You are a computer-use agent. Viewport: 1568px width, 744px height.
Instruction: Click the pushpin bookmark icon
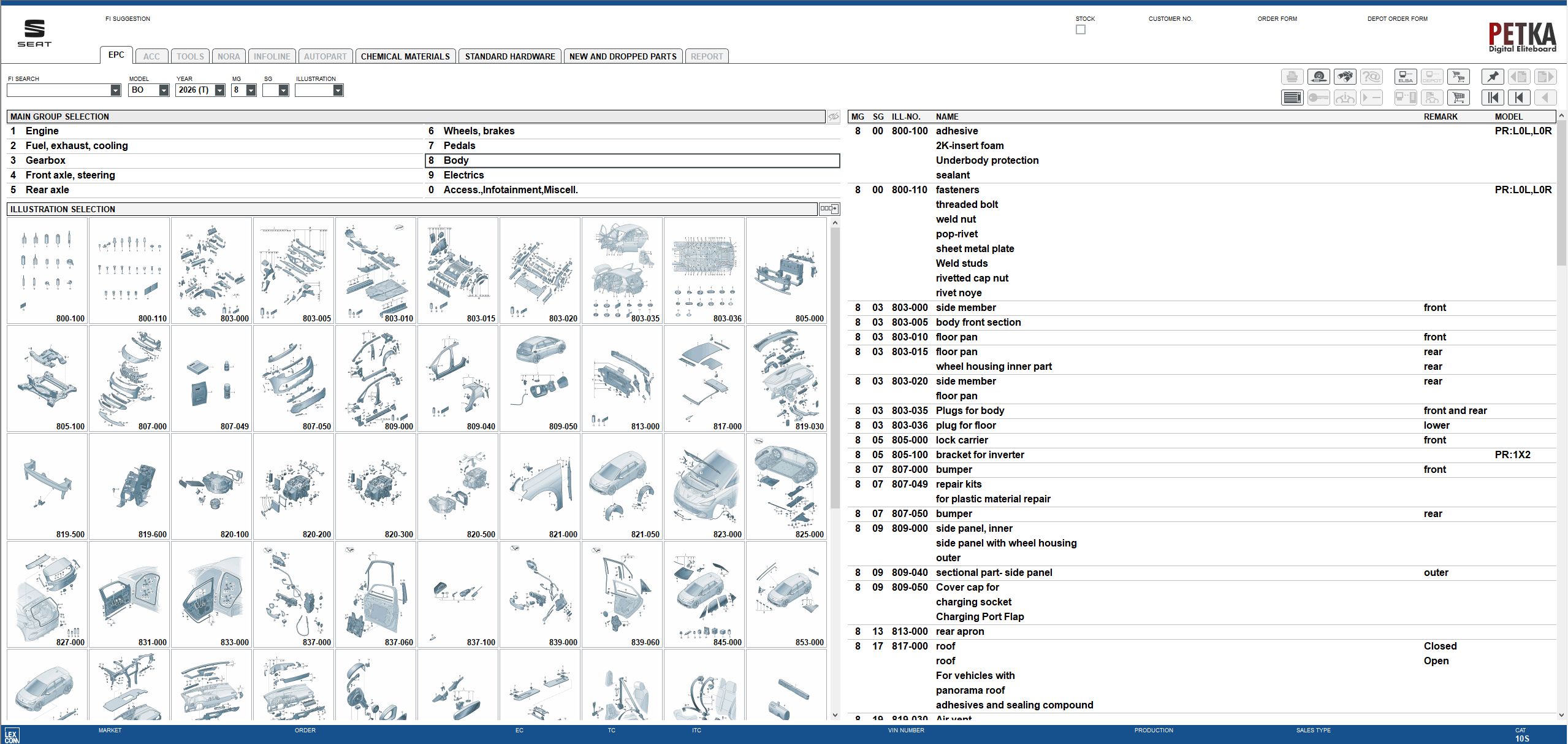pyautogui.click(x=1493, y=77)
